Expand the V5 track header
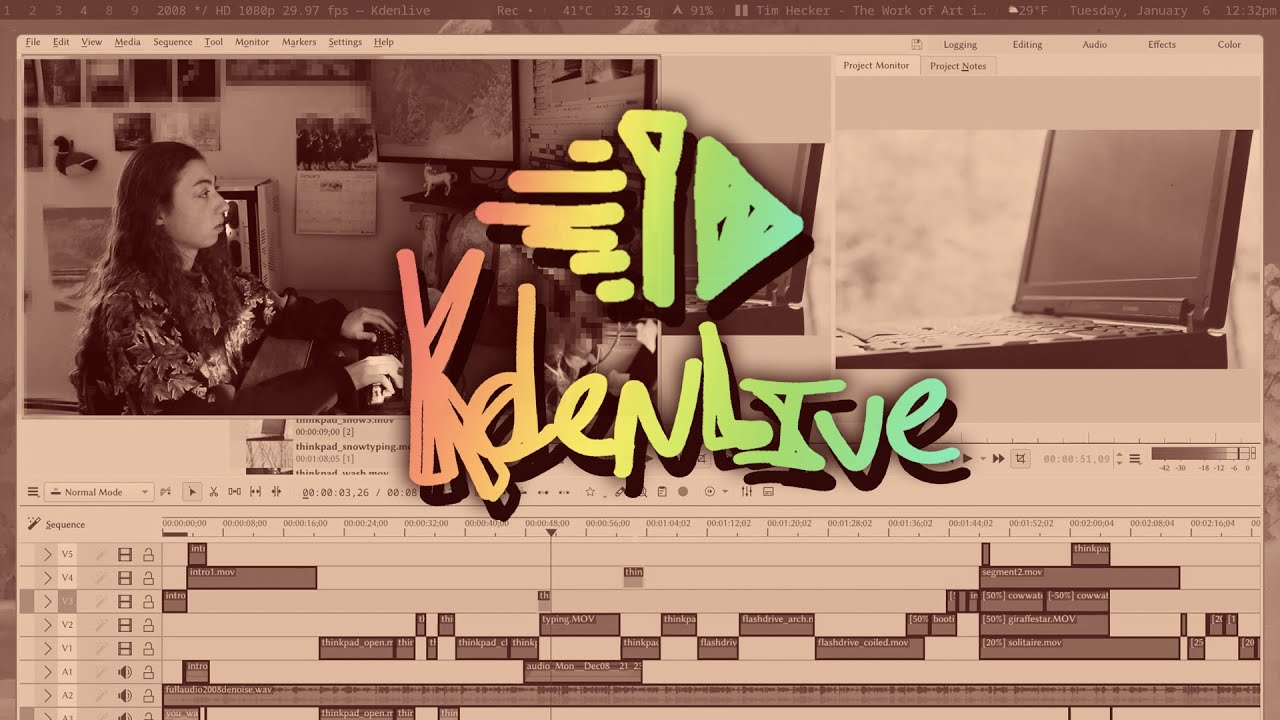The image size is (1280, 720). pyautogui.click(x=47, y=554)
